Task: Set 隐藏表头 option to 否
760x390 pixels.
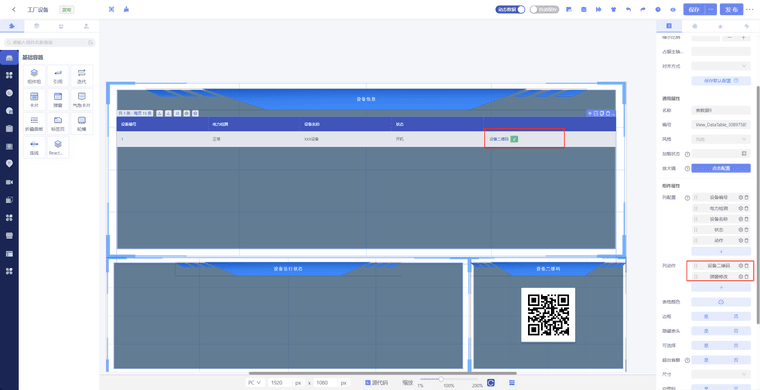Action: 736,331
